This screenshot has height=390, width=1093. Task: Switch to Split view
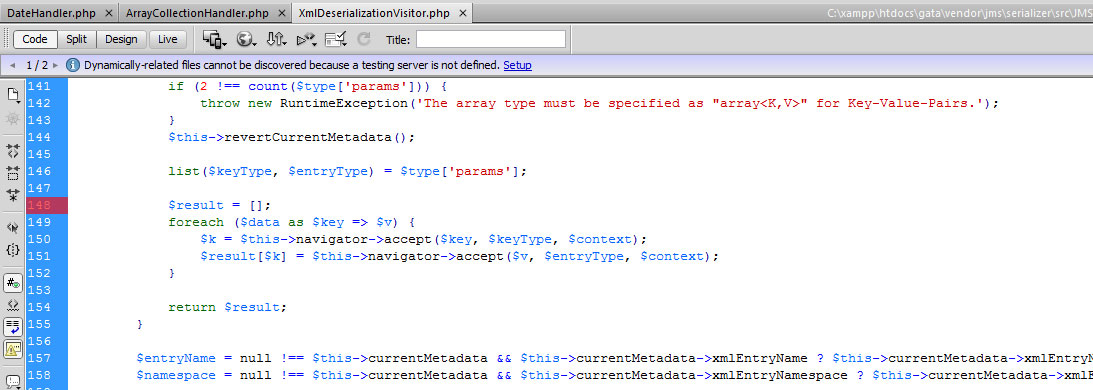point(77,40)
